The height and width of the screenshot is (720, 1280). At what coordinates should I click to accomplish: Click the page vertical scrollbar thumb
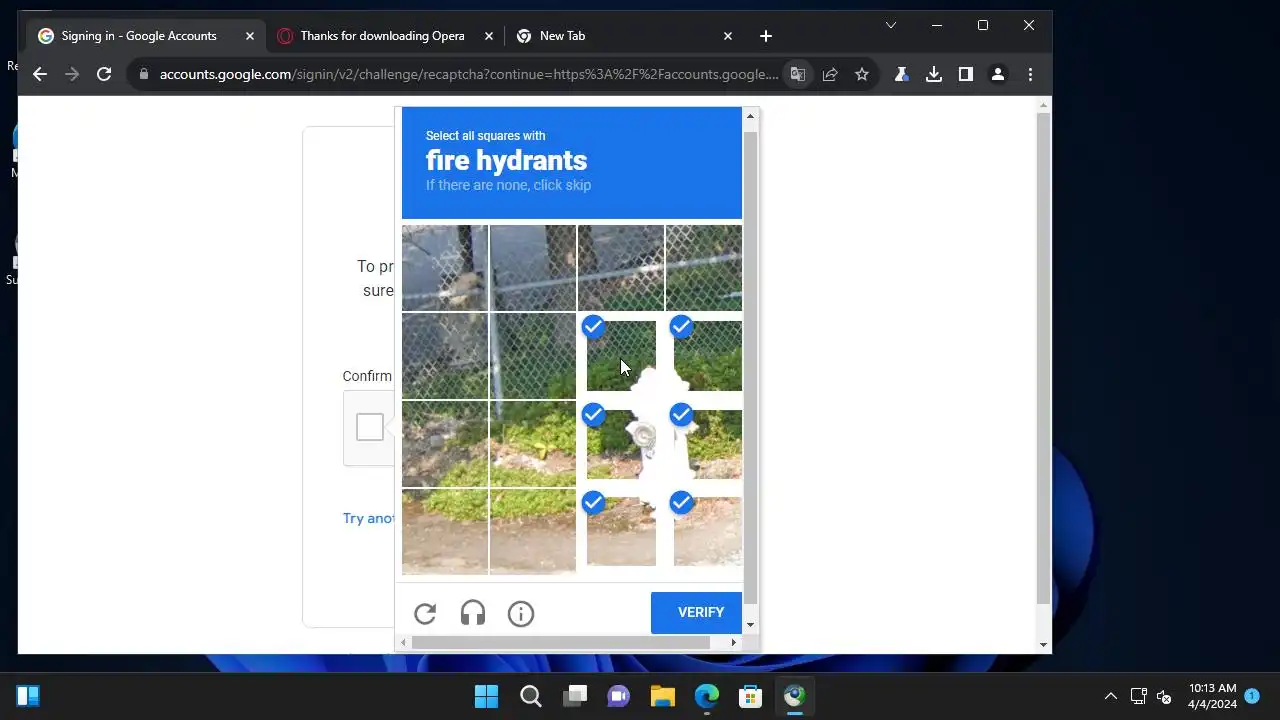(1044, 359)
